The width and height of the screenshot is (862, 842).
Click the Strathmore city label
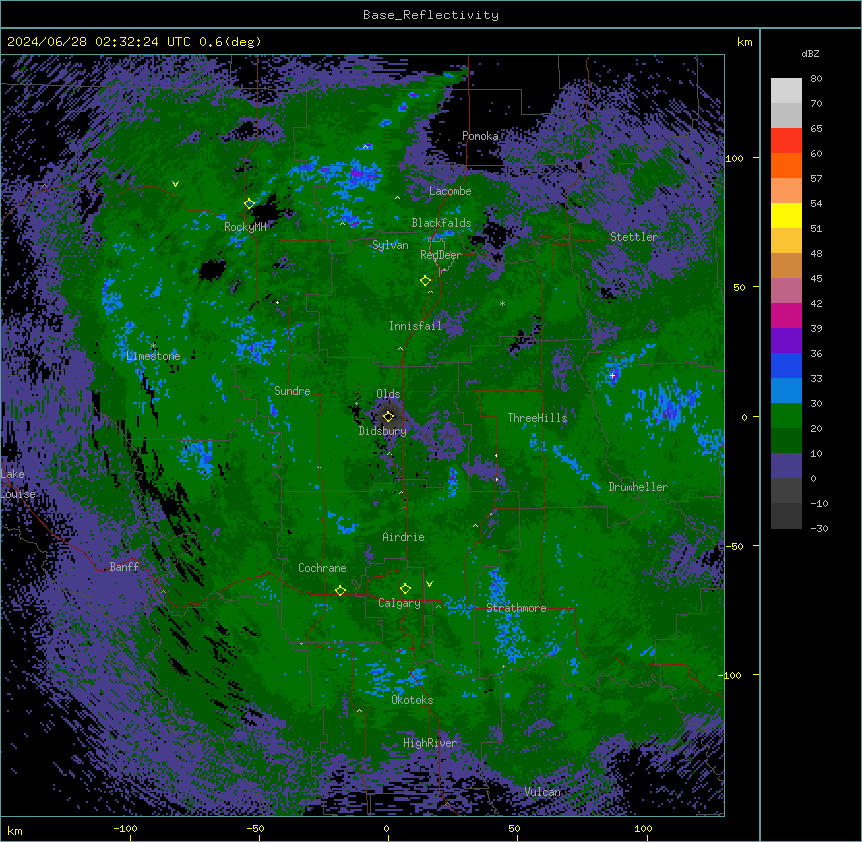click(x=516, y=608)
